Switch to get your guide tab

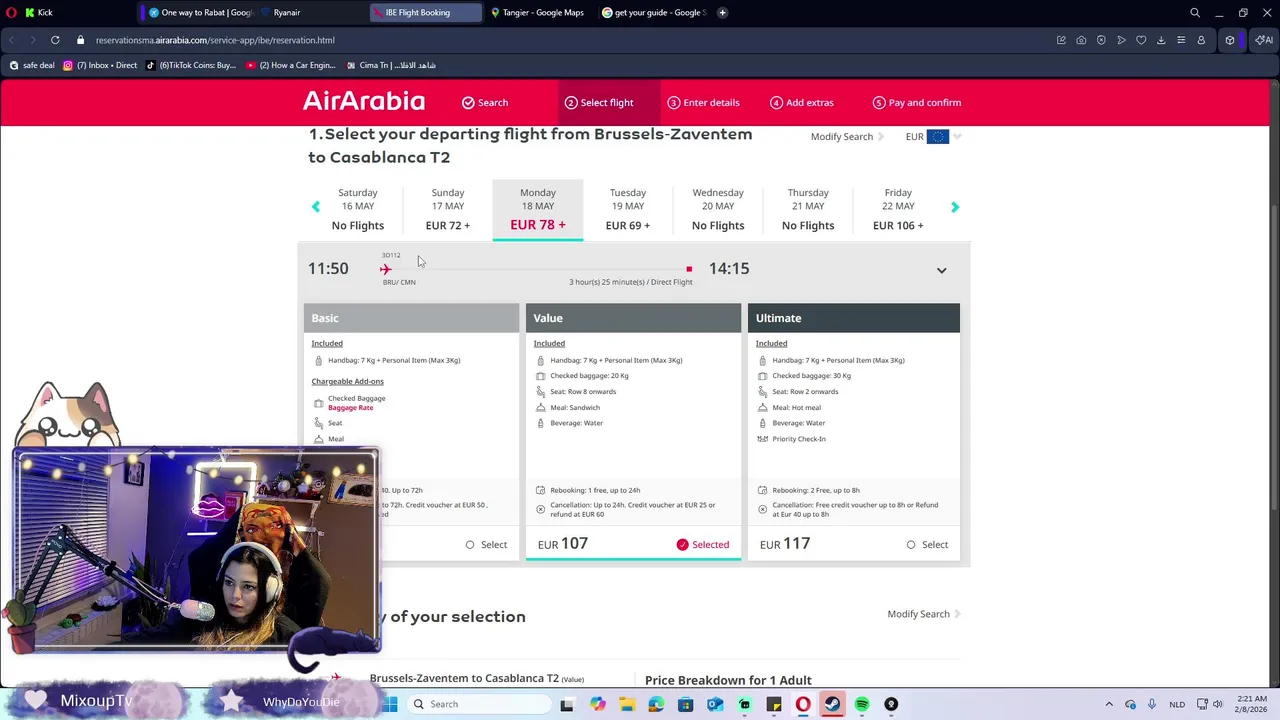(653, 12)
